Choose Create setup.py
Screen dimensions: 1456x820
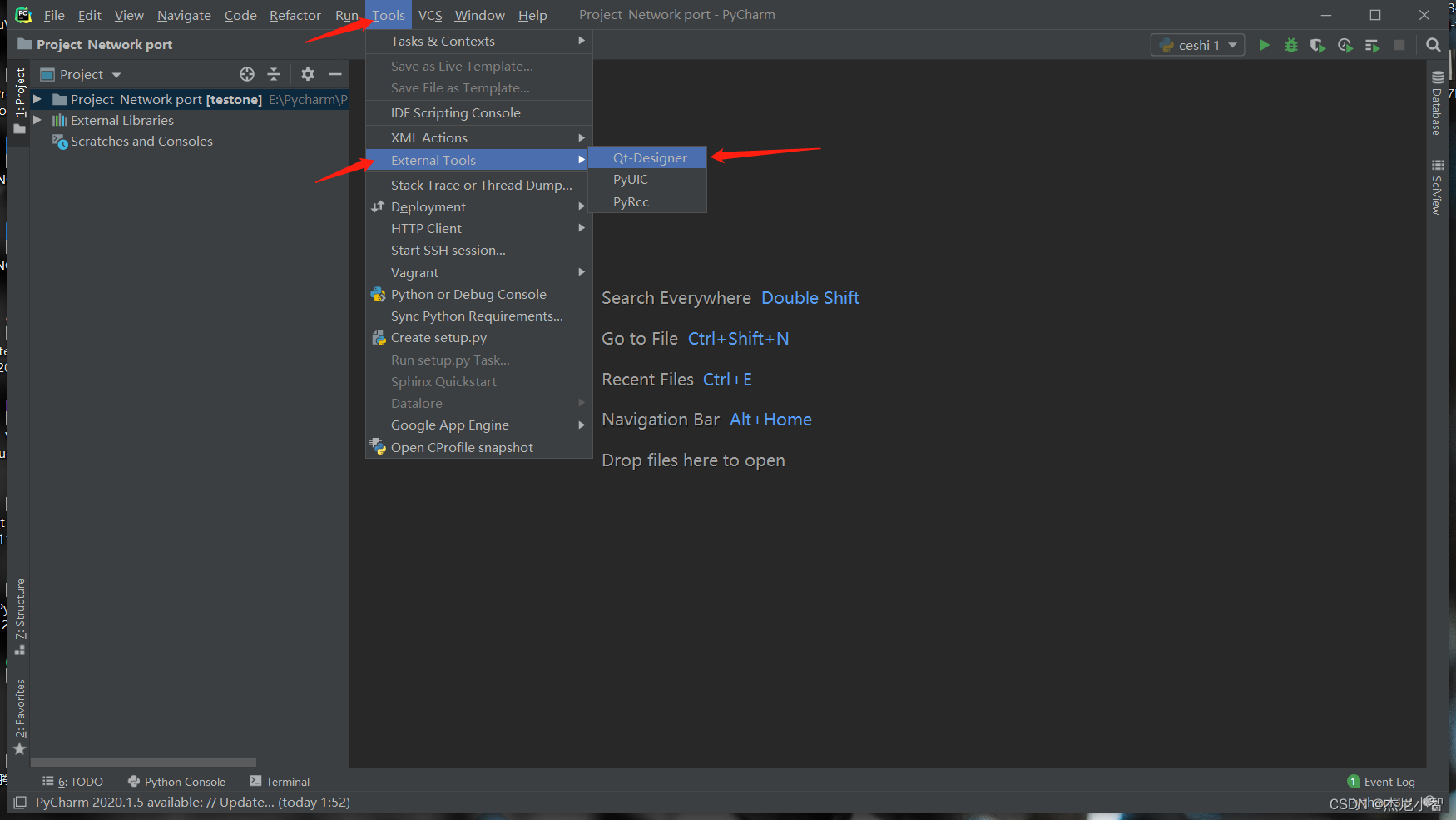click(478, 337)
